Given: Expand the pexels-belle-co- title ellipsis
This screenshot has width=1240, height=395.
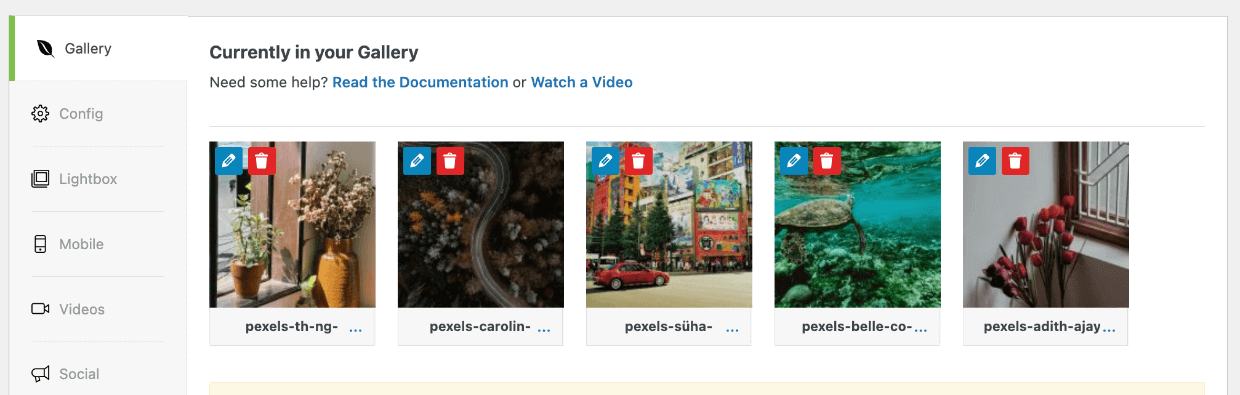Looking at the screenshot, I should click(921, 328).
